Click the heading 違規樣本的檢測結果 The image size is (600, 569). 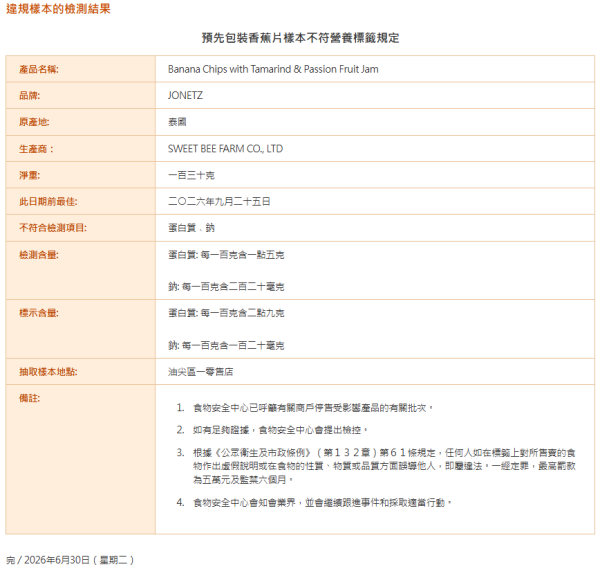58,8
